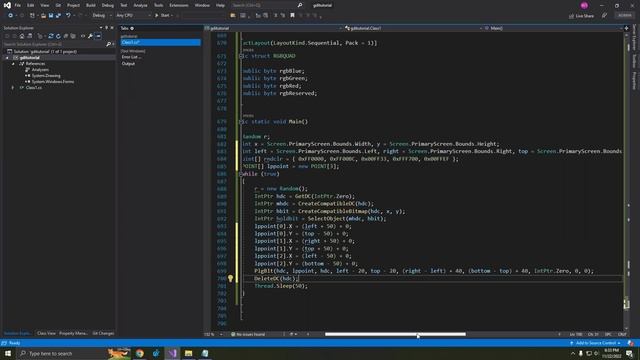
Task: Click the Solution Explorer search magnifier icon
Action: (108, 44)
